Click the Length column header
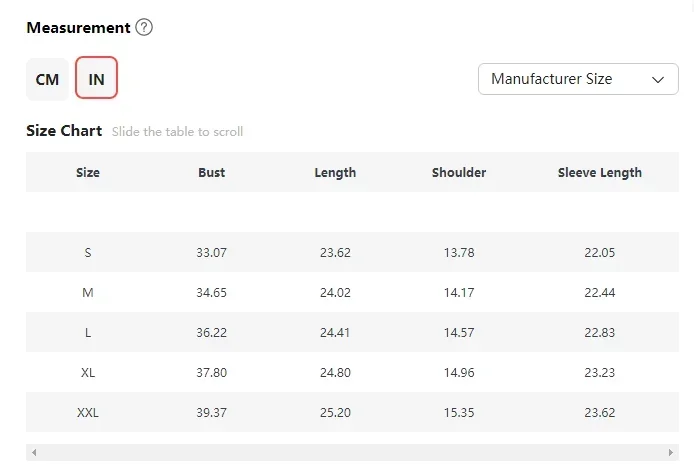 pyautogui.click(x=335, y=172)
